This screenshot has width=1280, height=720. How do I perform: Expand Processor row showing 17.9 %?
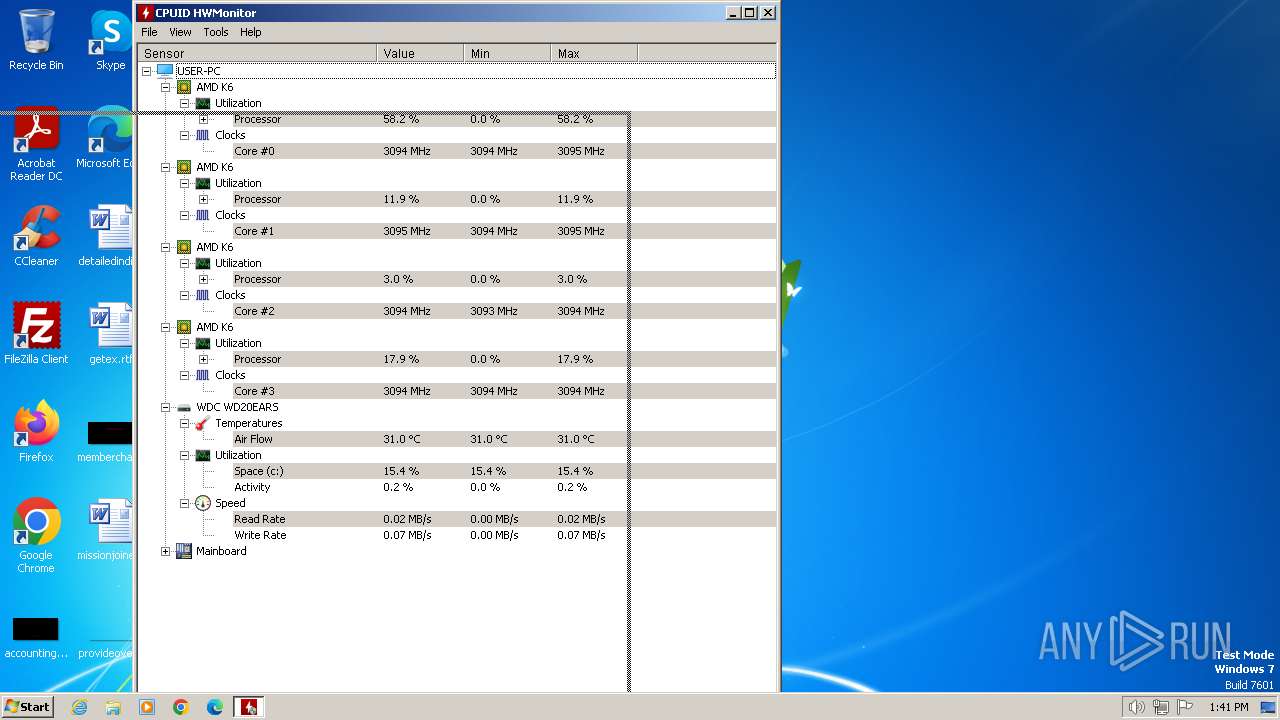pyautogui.click(x=204, y=359)
